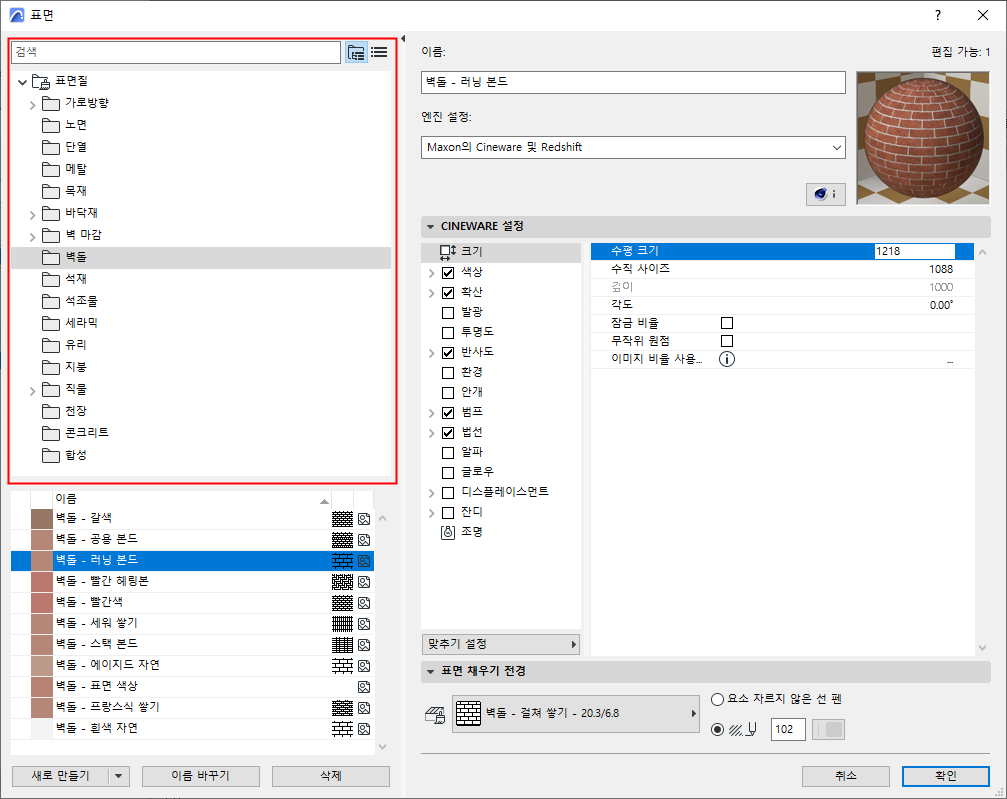Image resolution: width=1007 pixels, height=799 pixels.
Task: Enable the 환경 environment channel
Action: 448,373
